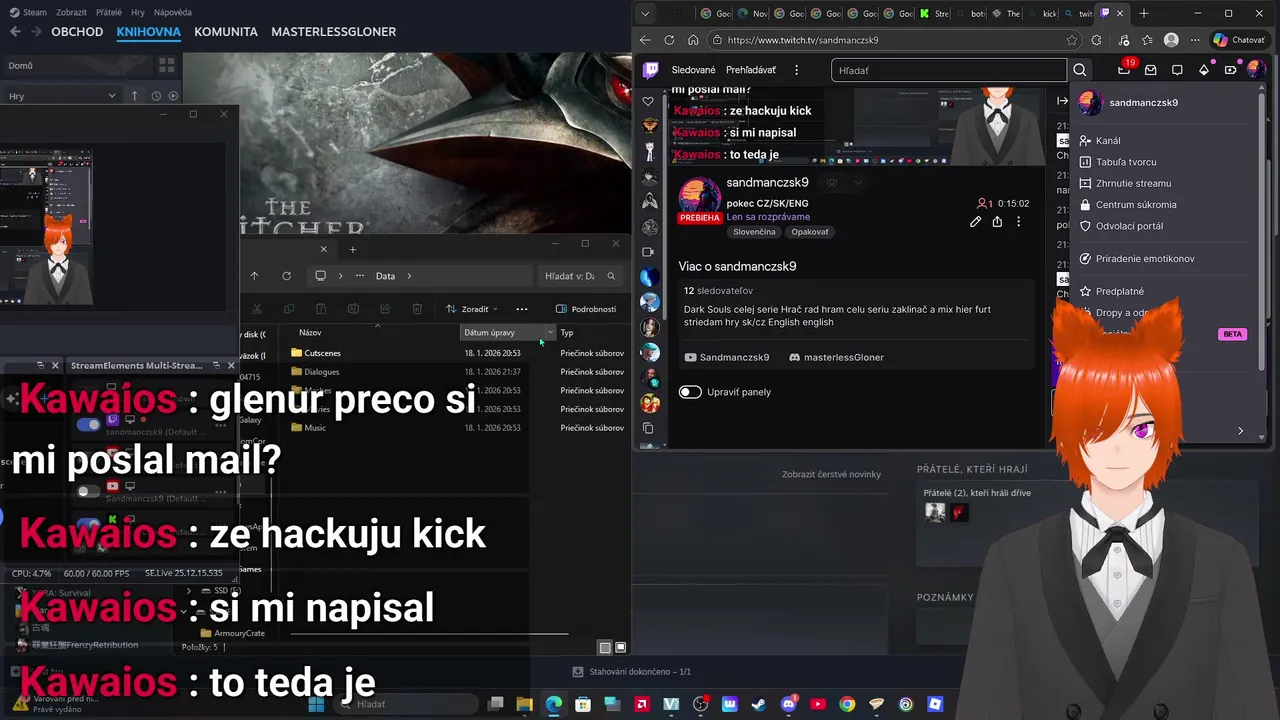Open the Twitch user avatar menu
The height and width of the screenshot is (720, 1280).
click(x=1256, y=70)
